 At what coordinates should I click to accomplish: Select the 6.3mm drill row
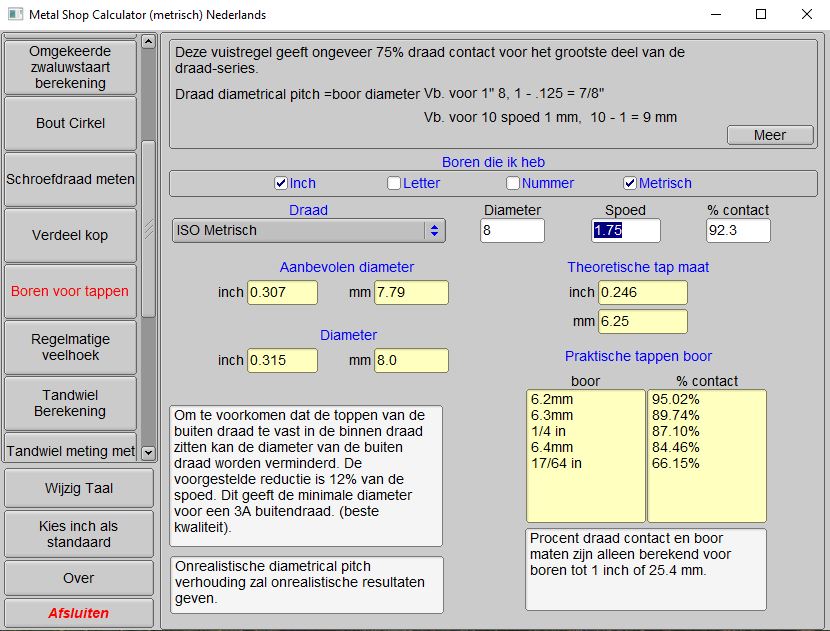[586, 415]
